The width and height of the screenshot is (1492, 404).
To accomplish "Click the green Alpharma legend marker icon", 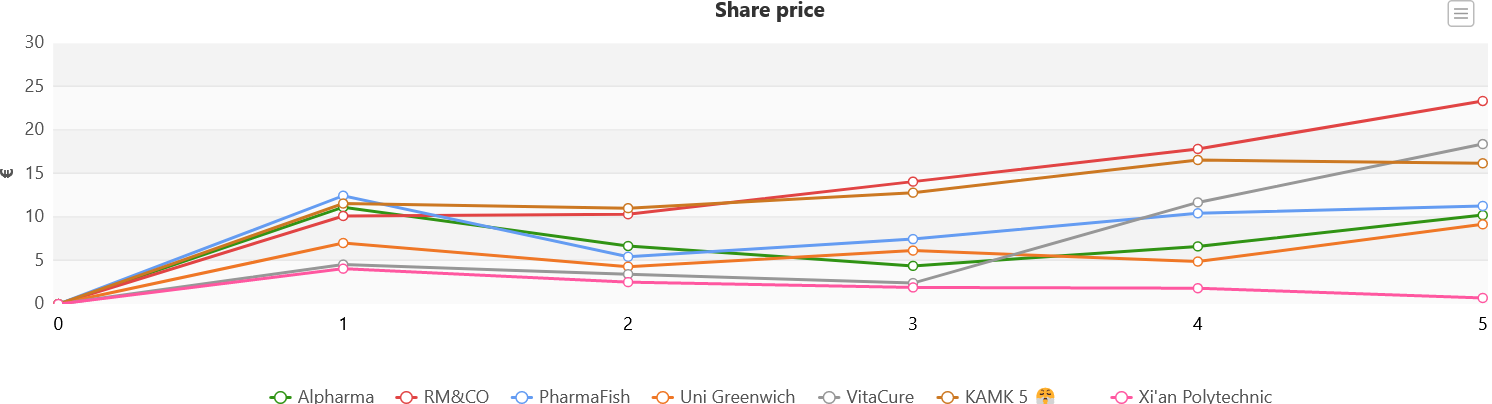I will coord(280,397).
